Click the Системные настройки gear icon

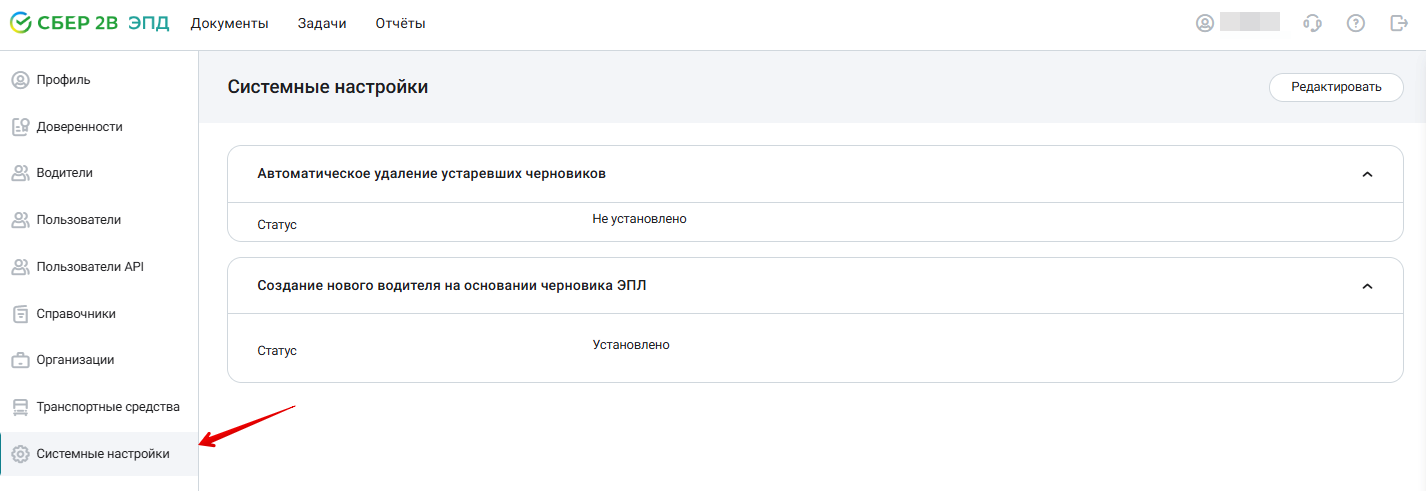[19, 454]
